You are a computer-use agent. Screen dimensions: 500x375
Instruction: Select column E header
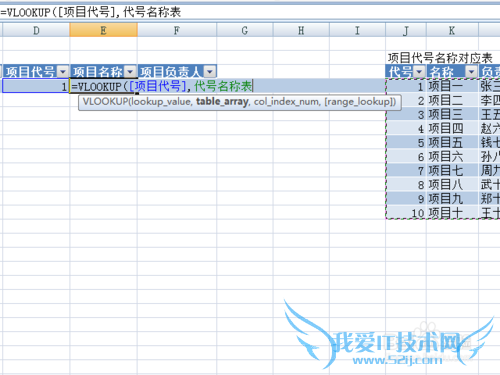(103, 30)
